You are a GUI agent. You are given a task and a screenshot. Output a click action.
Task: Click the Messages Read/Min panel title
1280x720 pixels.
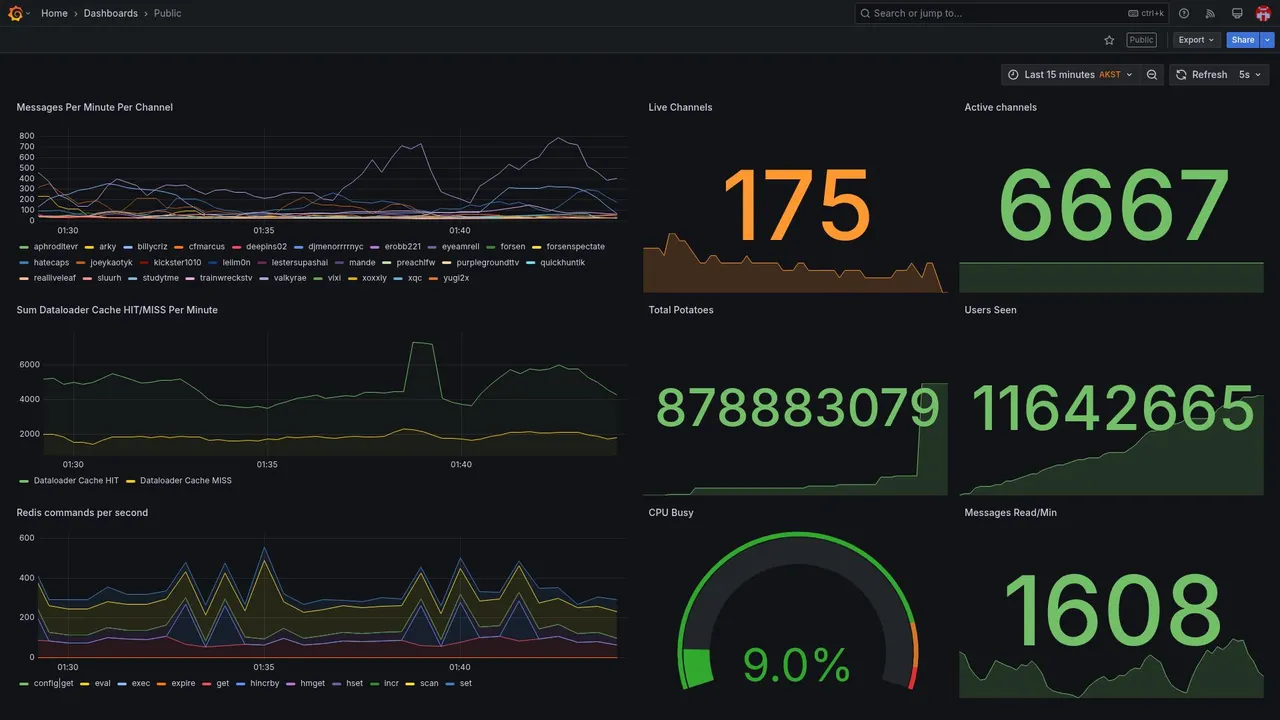[1010, 512]
